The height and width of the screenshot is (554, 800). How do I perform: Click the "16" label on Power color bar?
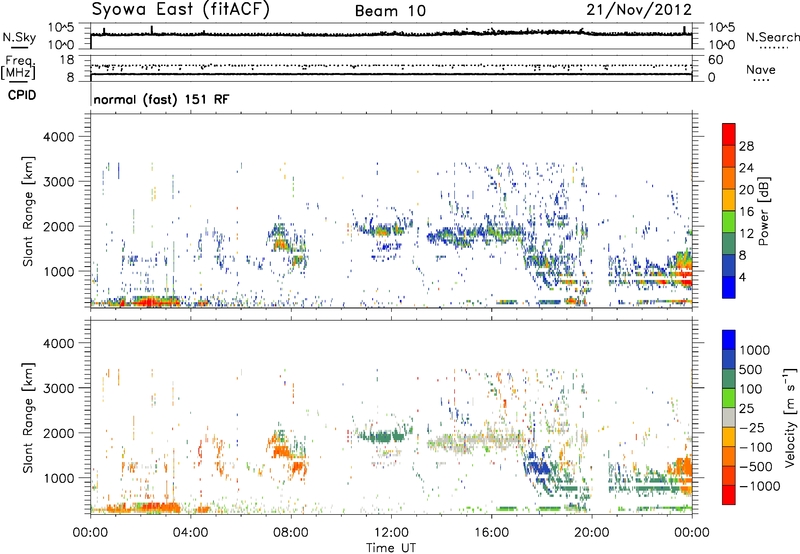746,212
